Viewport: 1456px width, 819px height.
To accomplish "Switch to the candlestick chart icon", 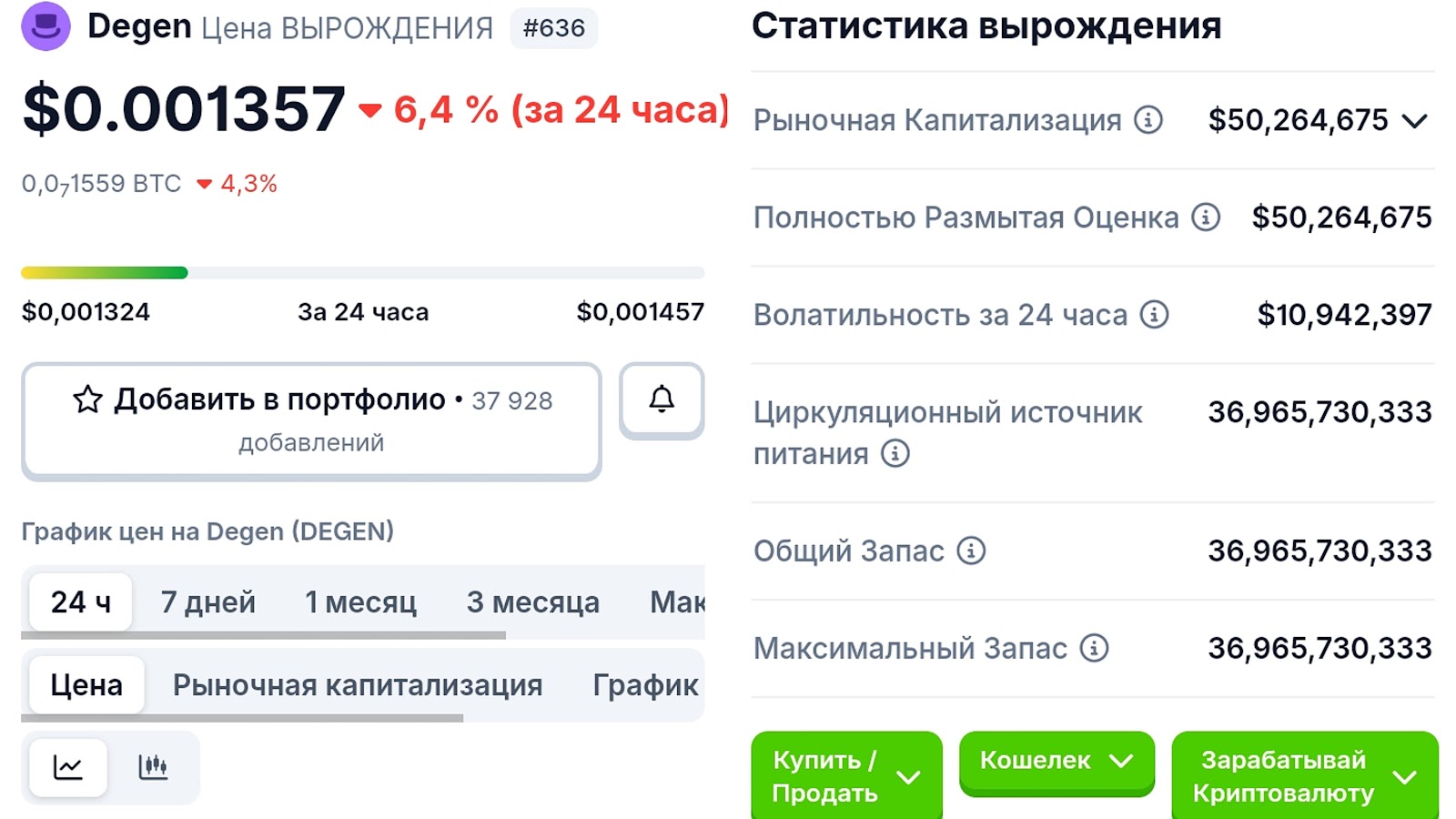I will 153,767.
